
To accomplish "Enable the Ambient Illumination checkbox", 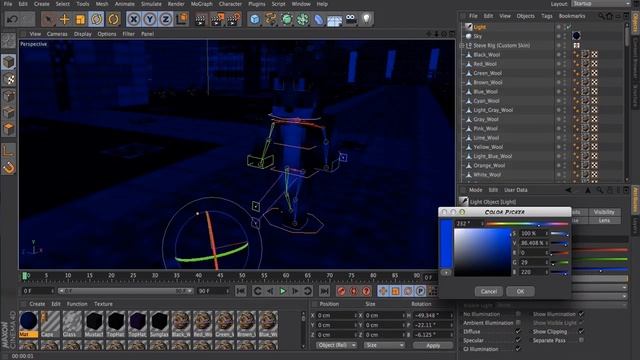I will pos(518,322).
